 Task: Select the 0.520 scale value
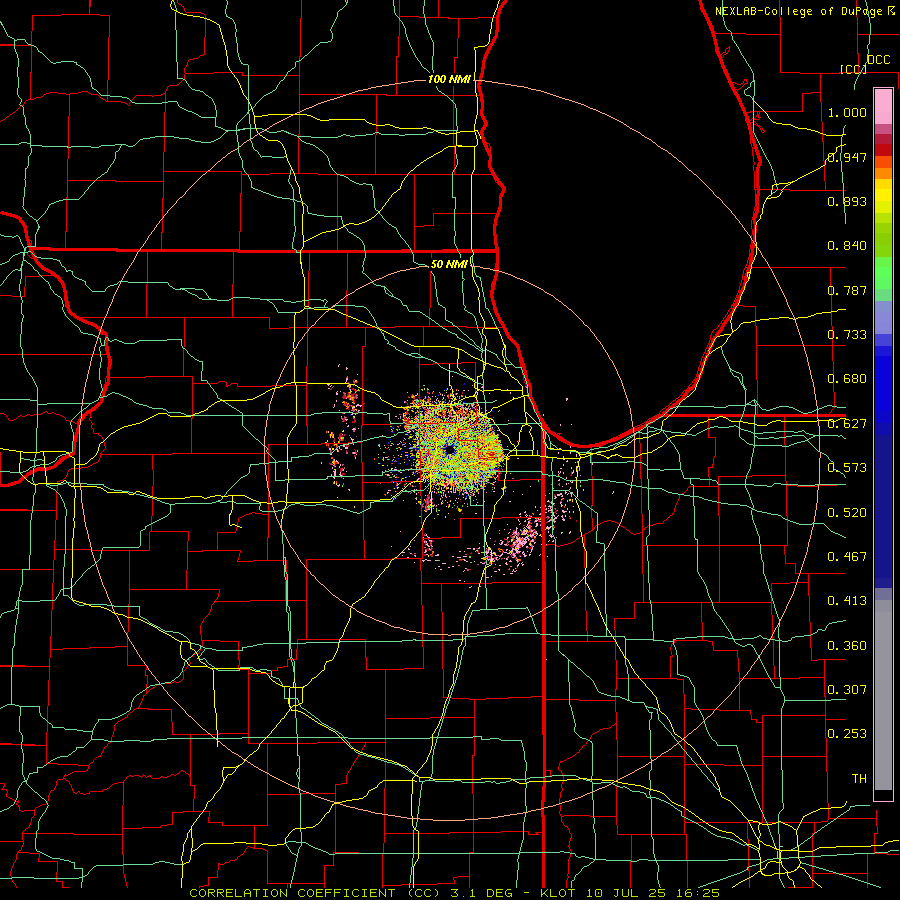[x=847, y=513]
